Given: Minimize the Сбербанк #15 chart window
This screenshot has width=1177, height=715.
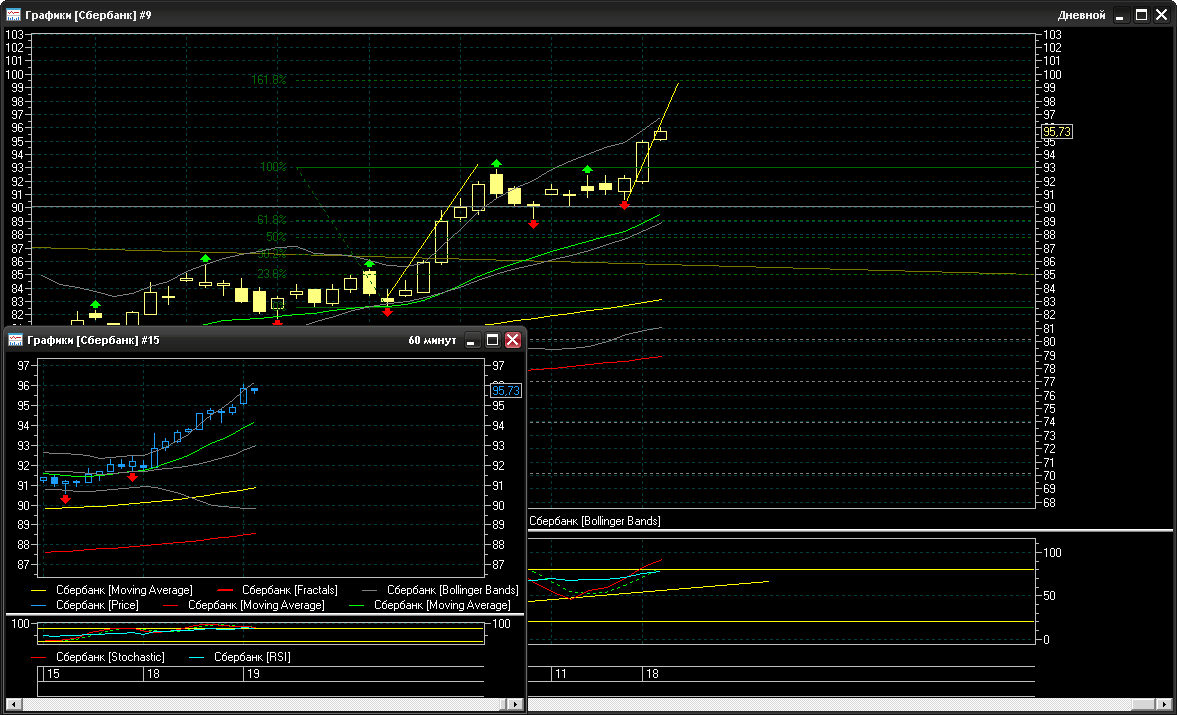Looking at the screenshot, I should pyautogui.click(x=471, y=340).
